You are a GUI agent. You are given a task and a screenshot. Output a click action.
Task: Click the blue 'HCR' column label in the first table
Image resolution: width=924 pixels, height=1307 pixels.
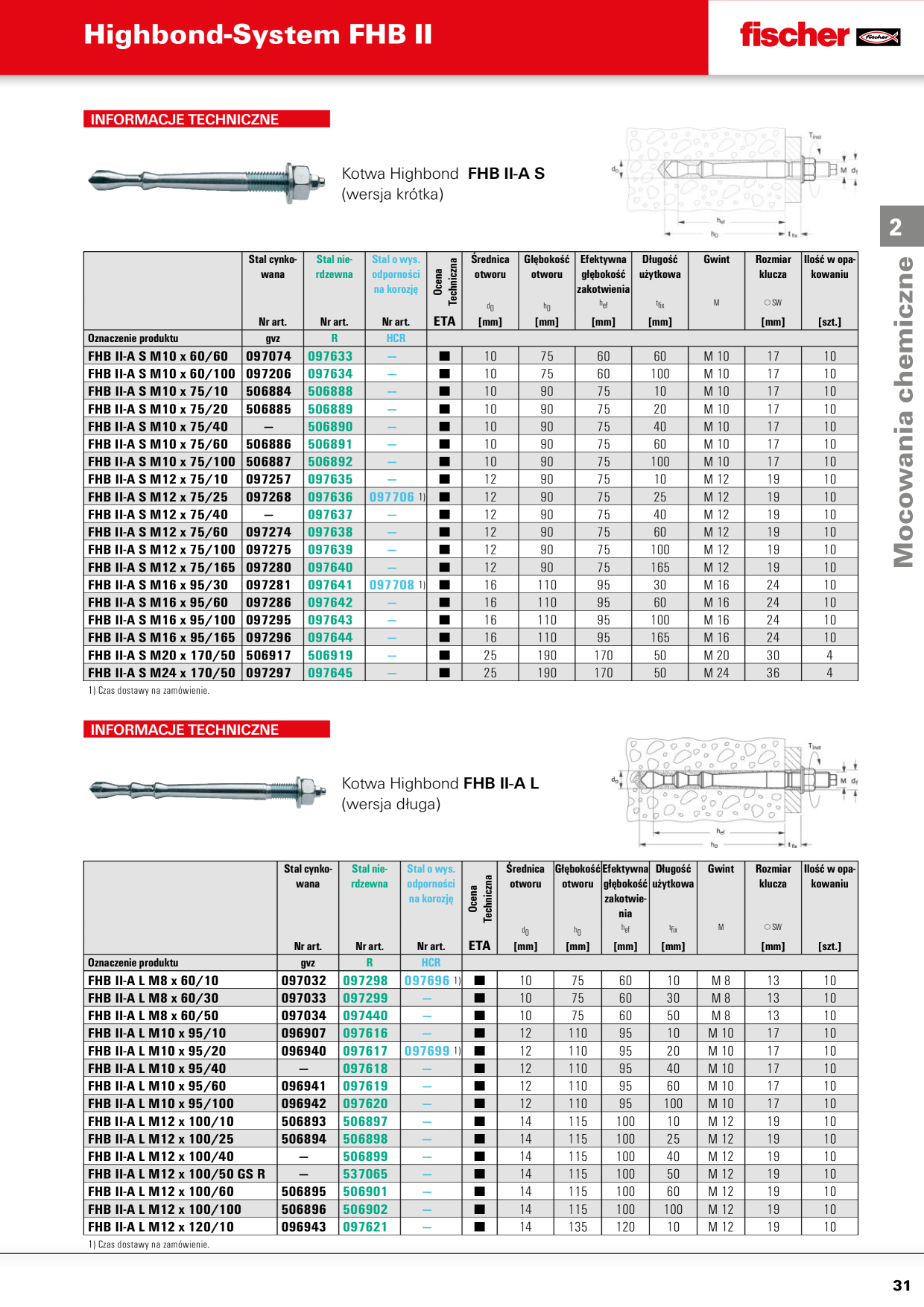(x=396, y=338)
